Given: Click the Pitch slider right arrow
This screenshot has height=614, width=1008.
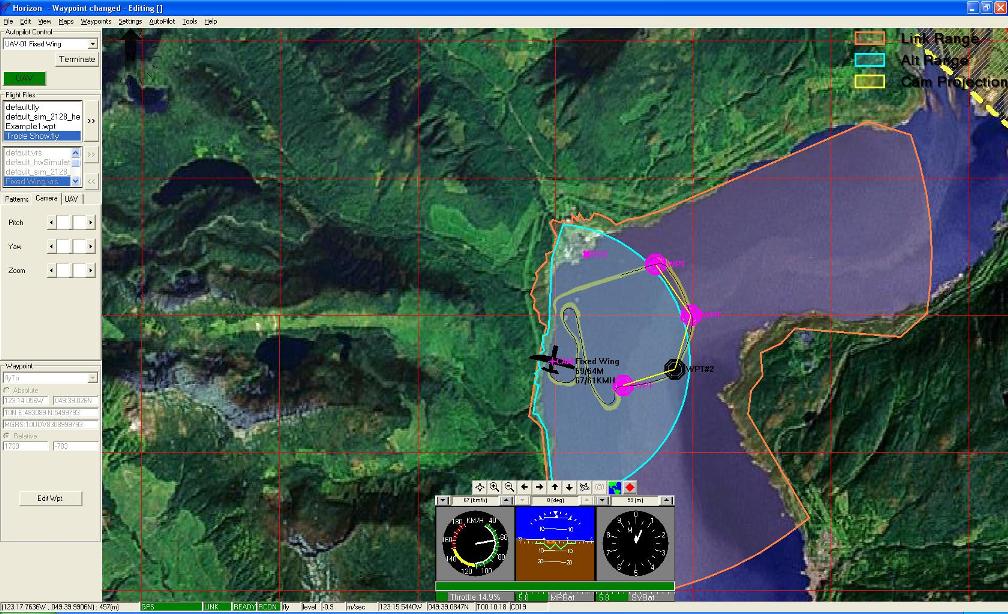Looking at the screenshot, I should coord(90,222).
